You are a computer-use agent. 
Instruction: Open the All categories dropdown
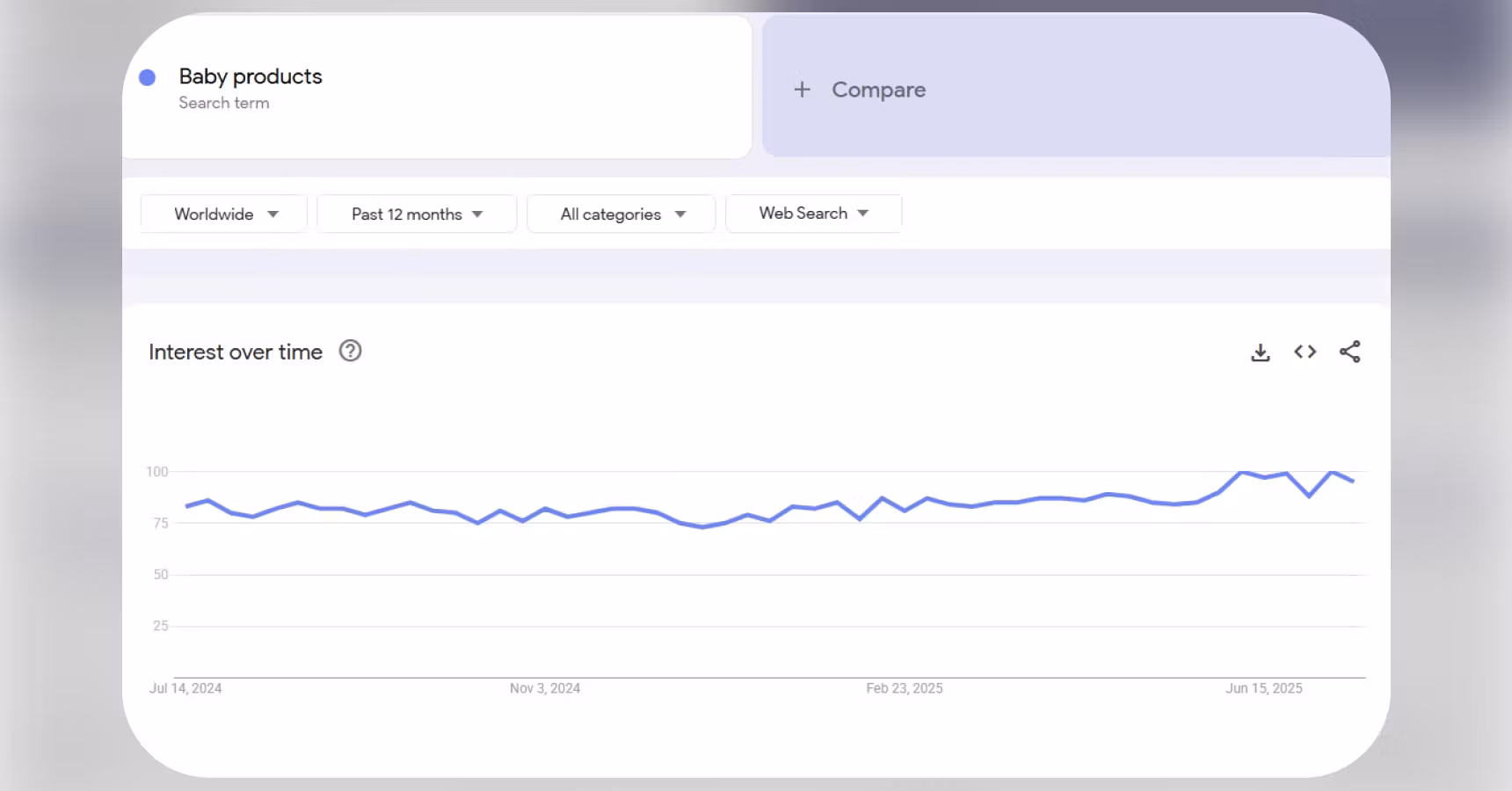[622, 214]
